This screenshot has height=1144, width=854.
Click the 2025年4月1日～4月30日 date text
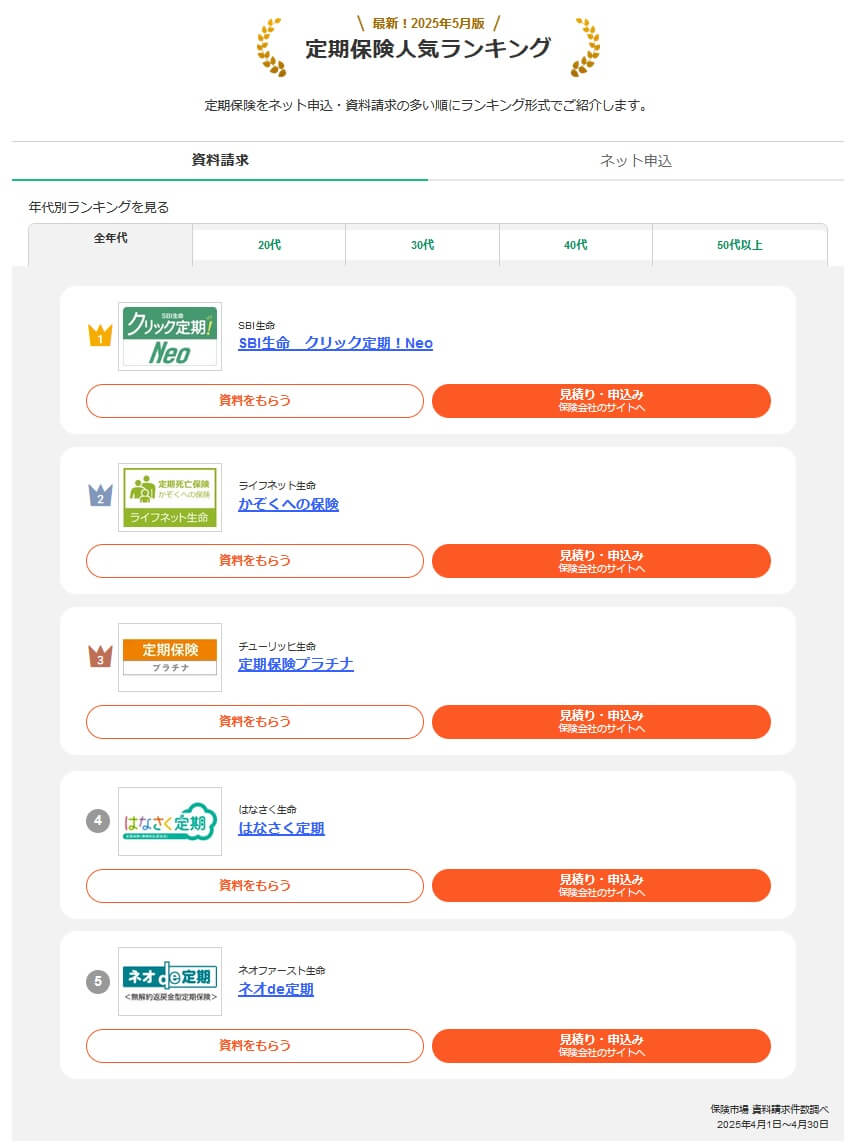pos(772,1124)
